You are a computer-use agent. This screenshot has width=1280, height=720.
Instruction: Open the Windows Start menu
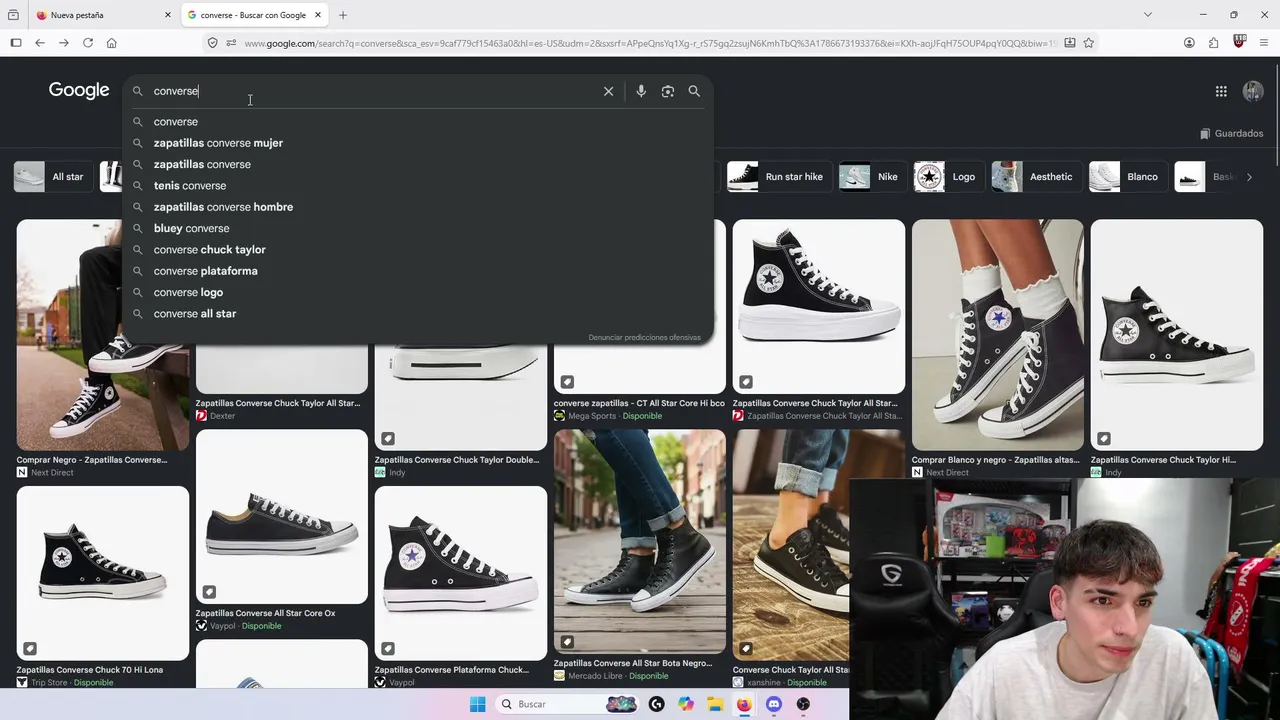click(x=477, y=704)
